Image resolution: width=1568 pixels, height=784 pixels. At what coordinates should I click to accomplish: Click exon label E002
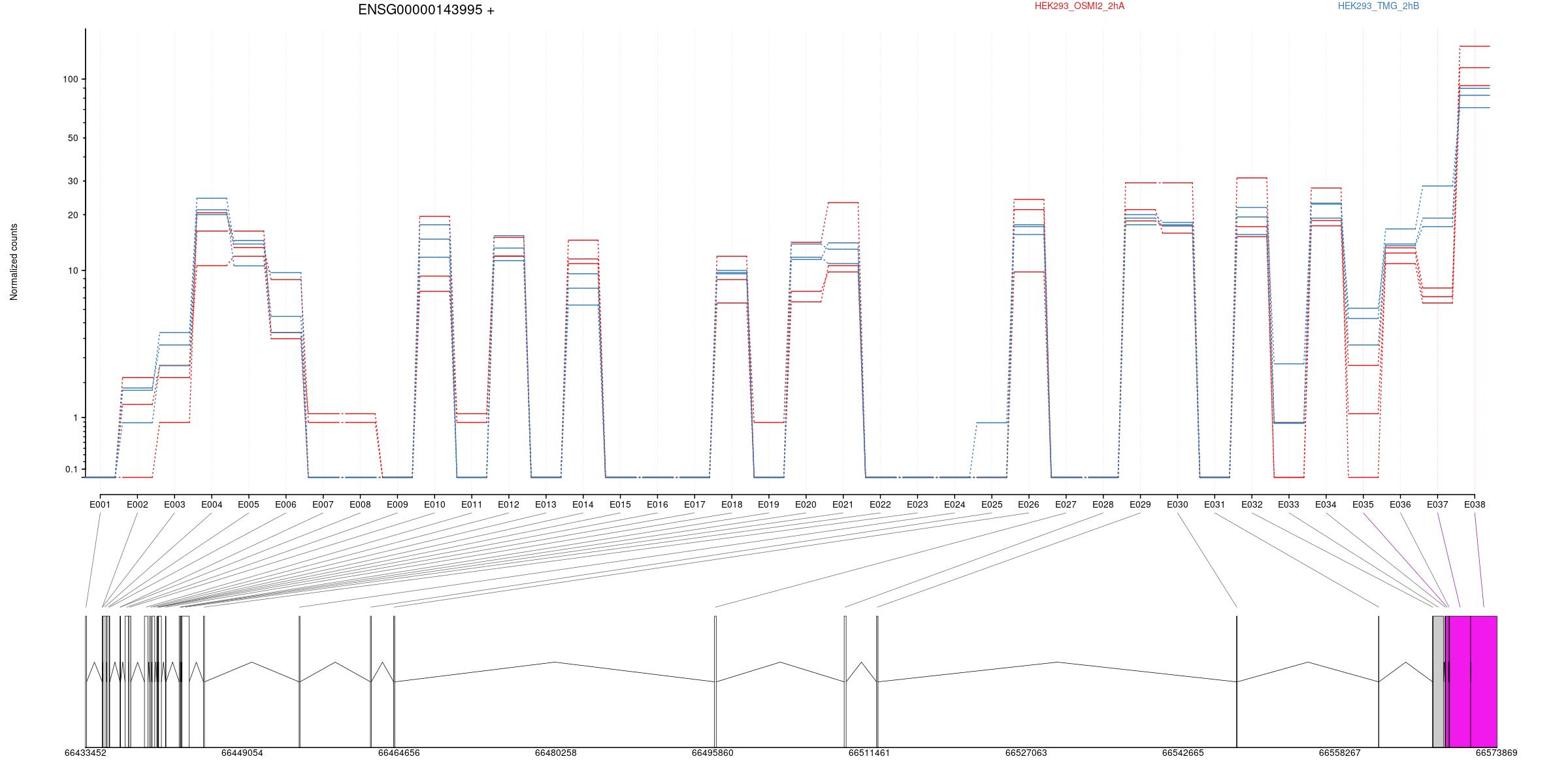137,504
